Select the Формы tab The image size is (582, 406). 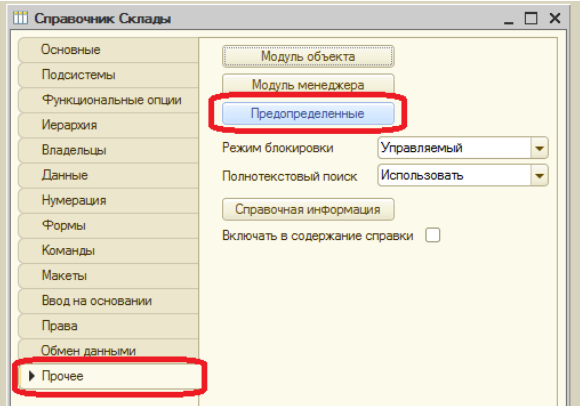click(108, 225)
